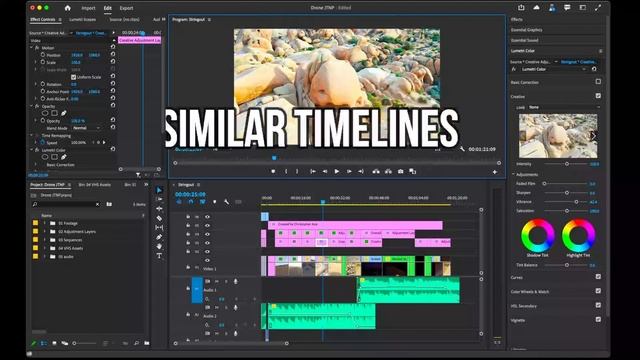Expand 01 Footage bin
Viewport: 640px width, 360px height.
tap(44, 223)
